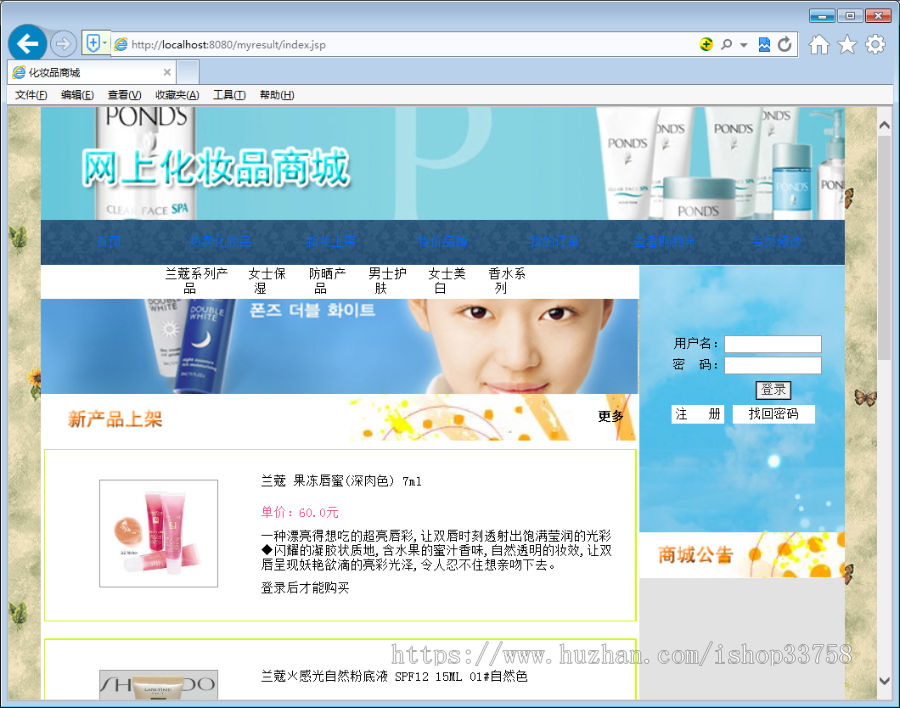Screen dimensions: 900x708
Task: Click the 用户名 username input field
Action: pyautogui.click(x=772, y=343)
